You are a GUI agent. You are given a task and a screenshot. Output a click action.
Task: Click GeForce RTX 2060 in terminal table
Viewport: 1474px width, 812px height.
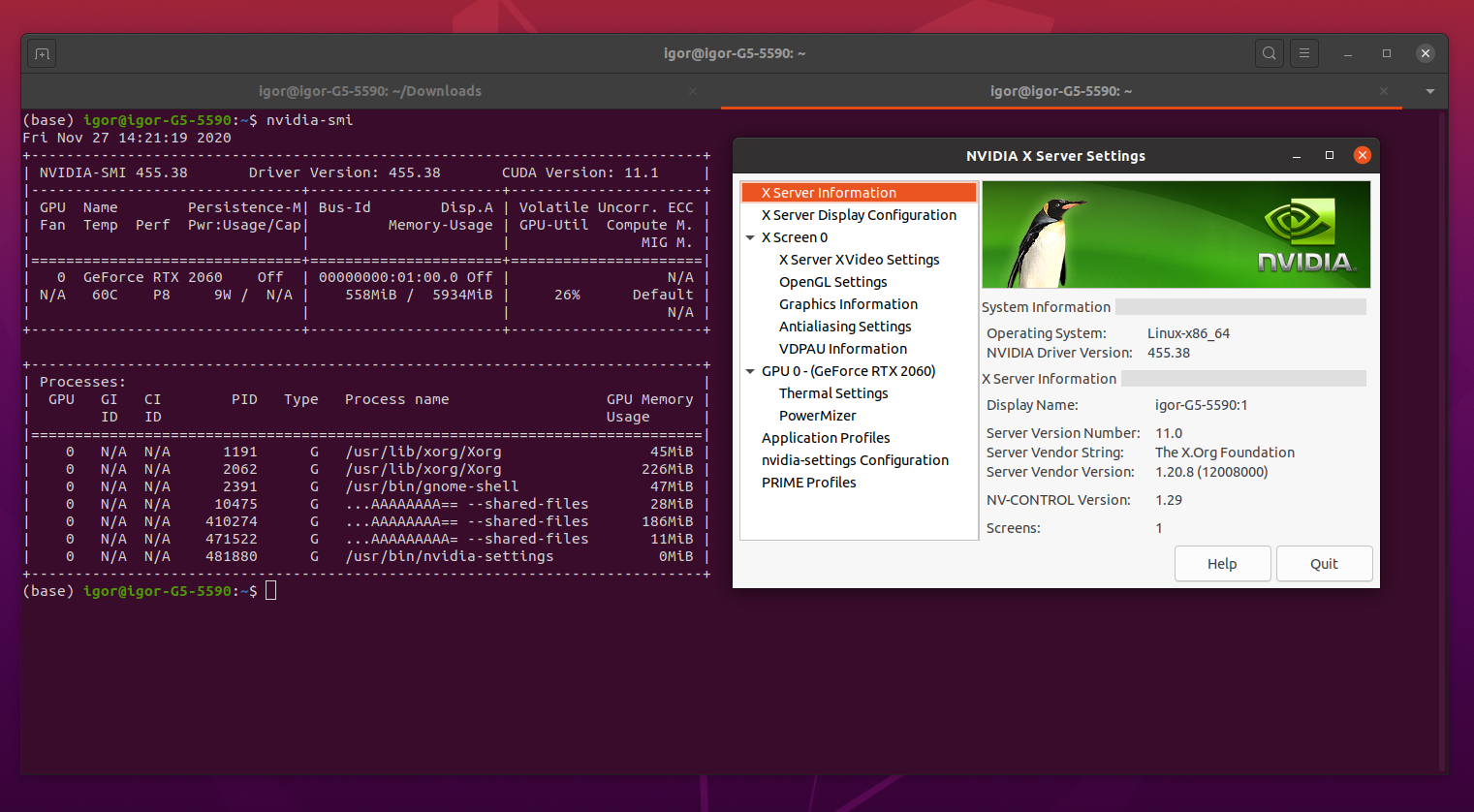pyautogui.click(x=152, y=277)
